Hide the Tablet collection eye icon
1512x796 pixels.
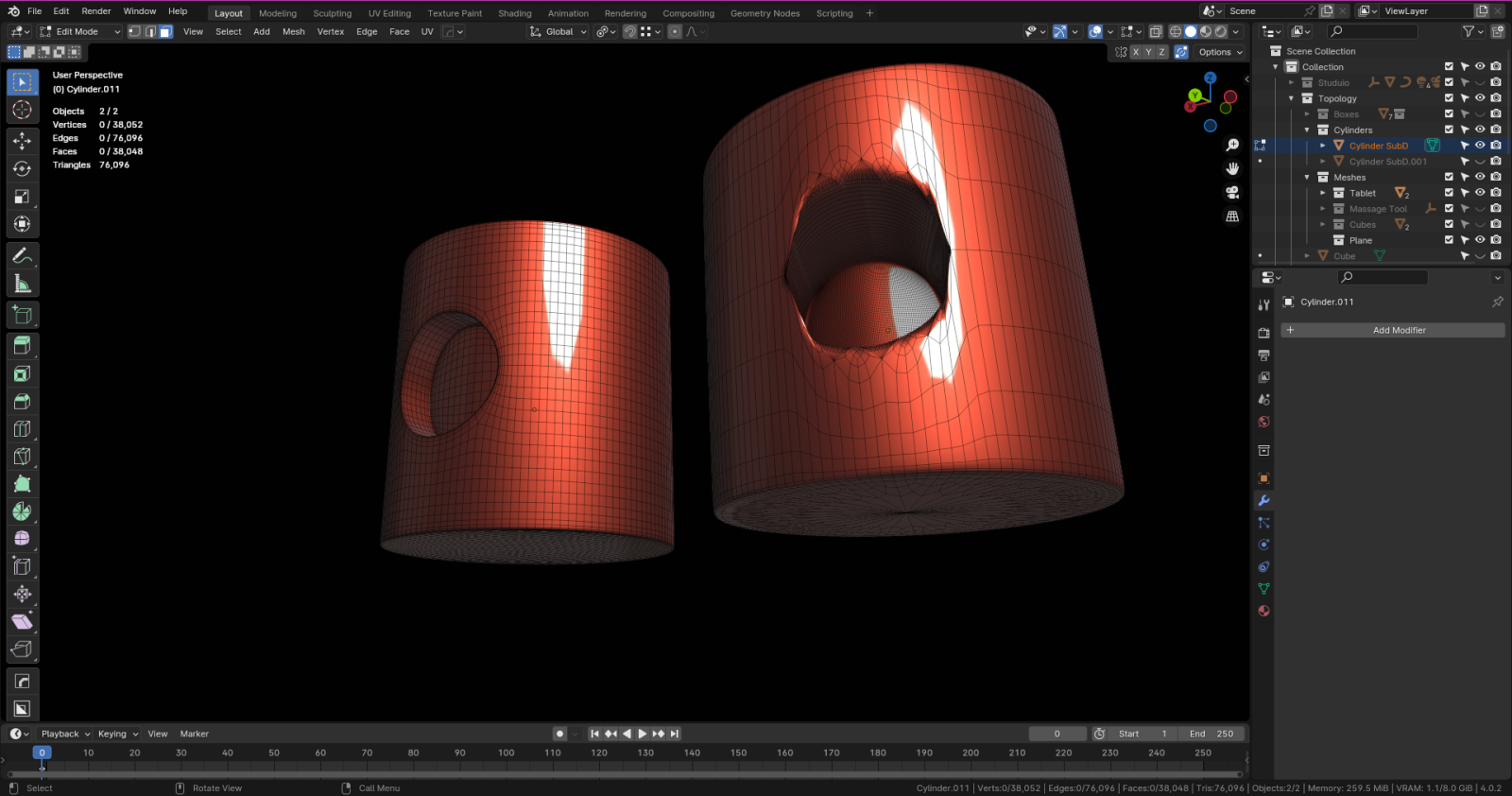pos(1480,193)
